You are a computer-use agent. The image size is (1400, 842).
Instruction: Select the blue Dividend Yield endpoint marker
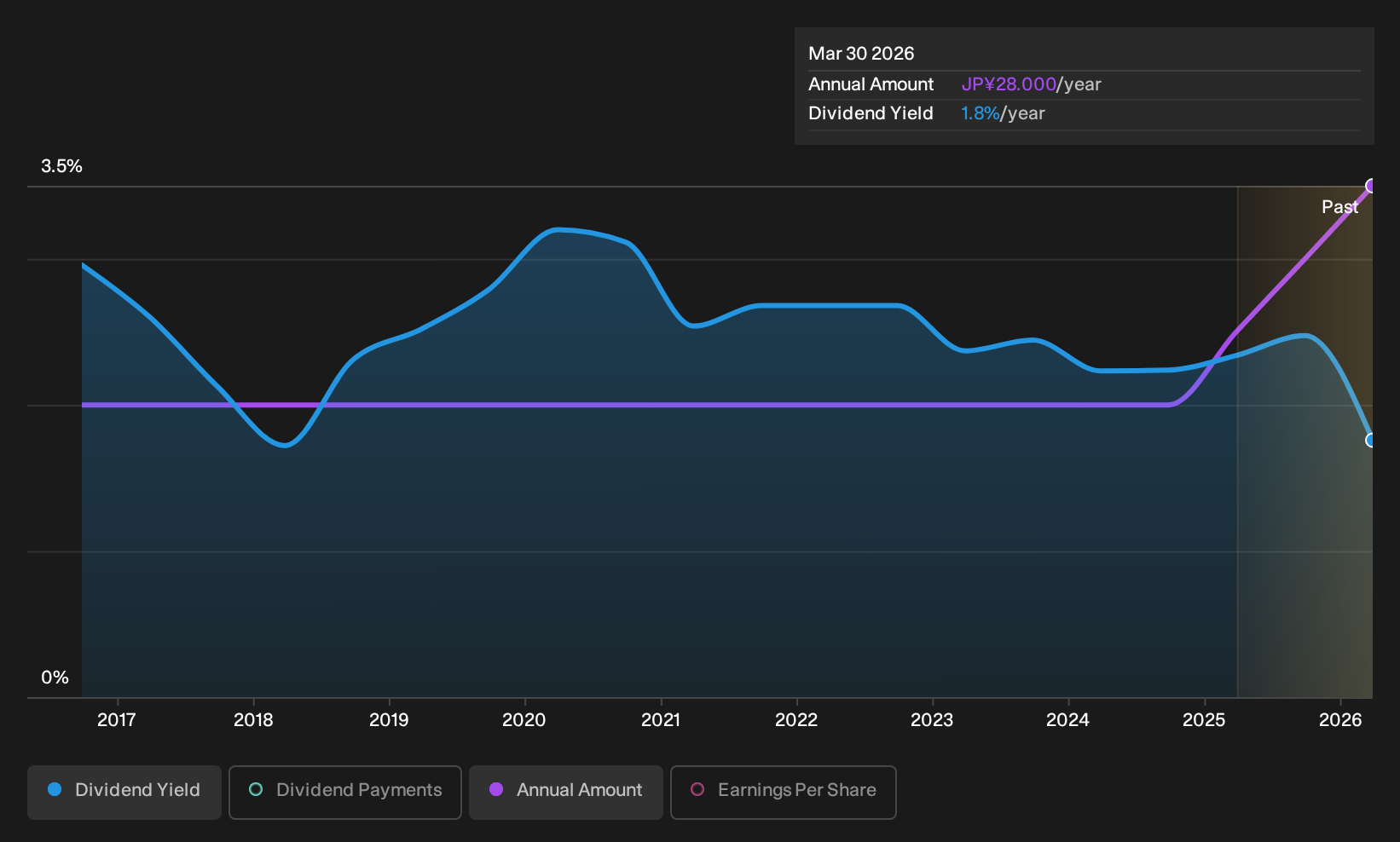coord(1371,441)
